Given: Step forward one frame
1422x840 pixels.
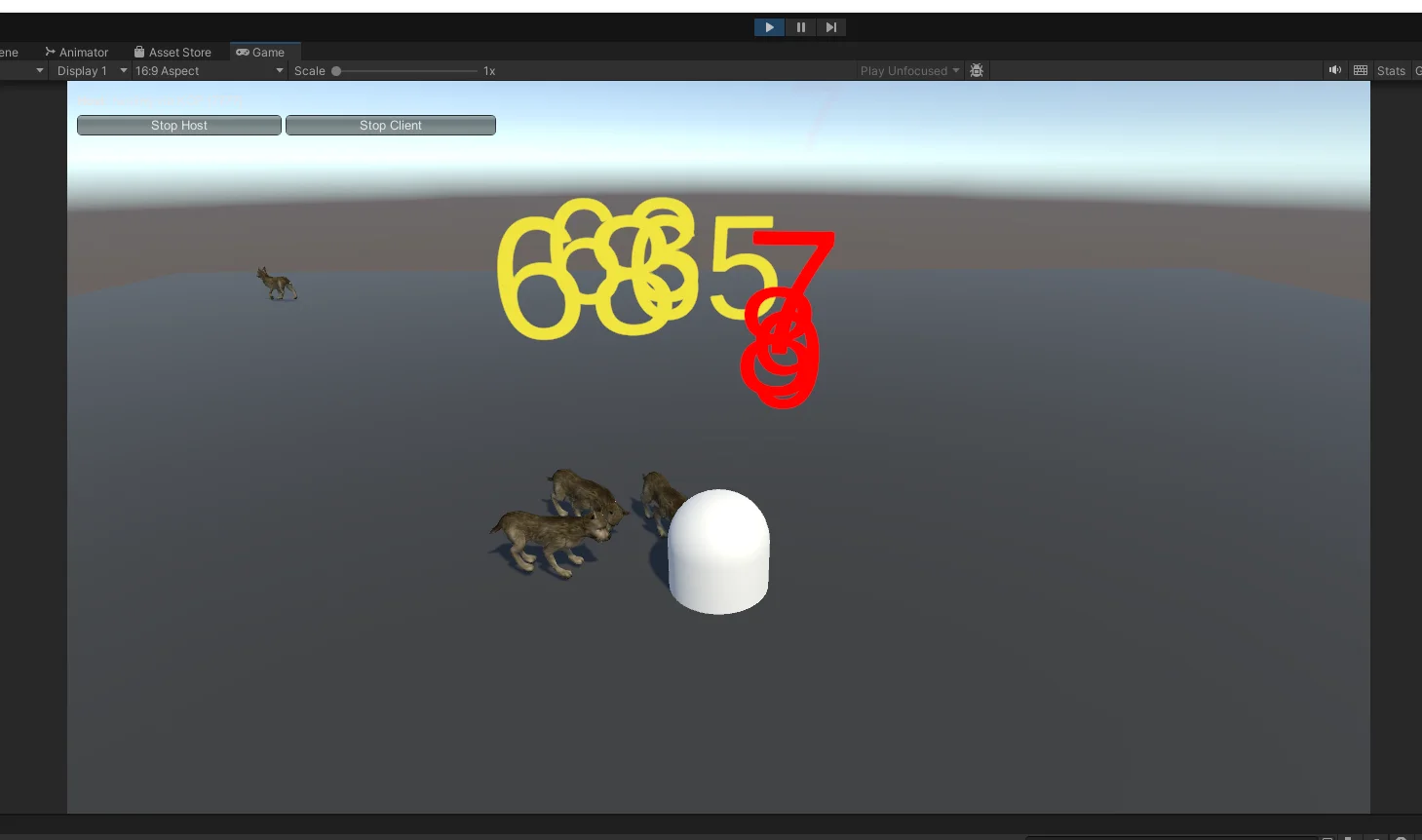Looking at the screenshot, I should (x=830, y=27).
